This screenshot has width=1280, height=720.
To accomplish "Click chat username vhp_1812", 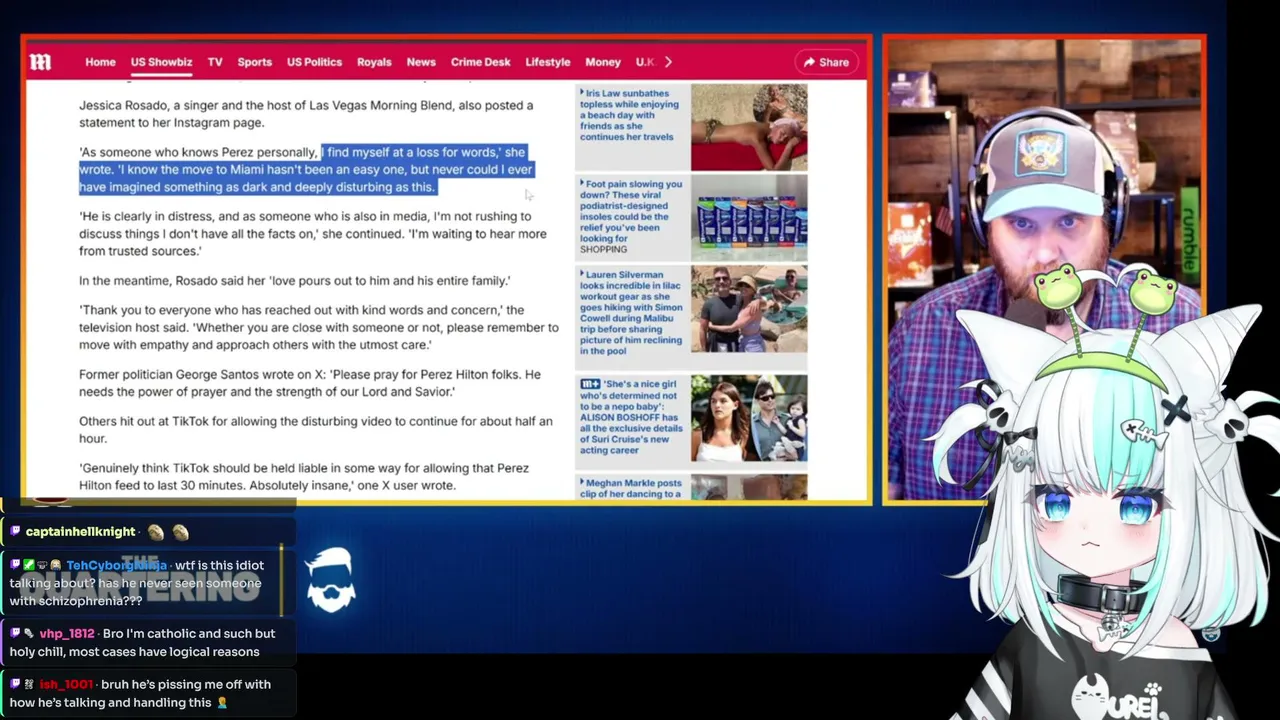I will [x=67, y=633].
